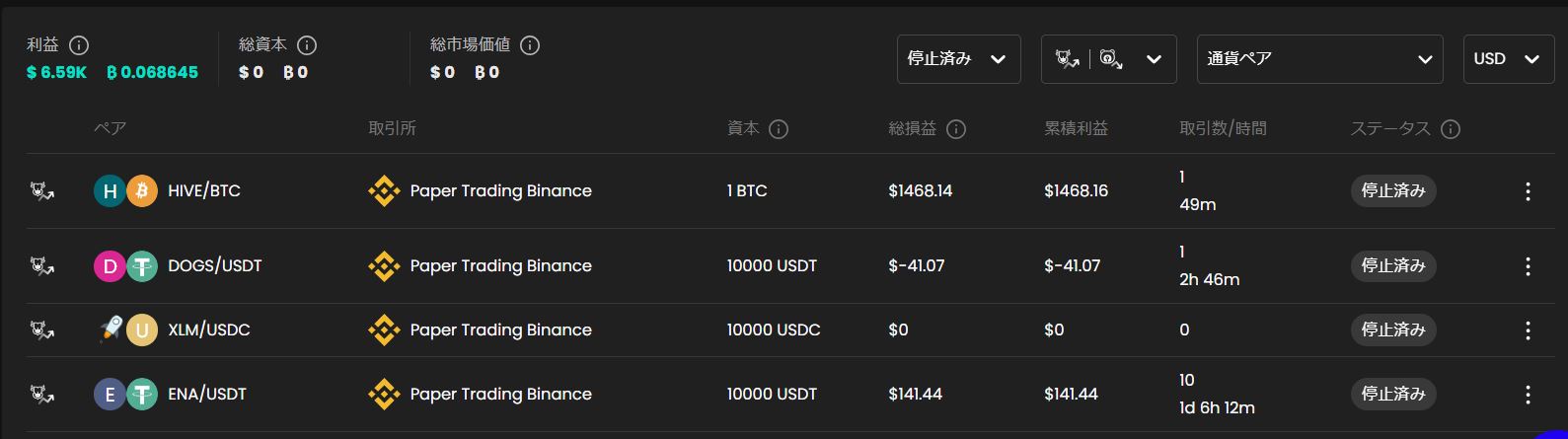1568x439 pixels.
Task: Click the info icon beside ステータス header
Action: click(1451, 129)
